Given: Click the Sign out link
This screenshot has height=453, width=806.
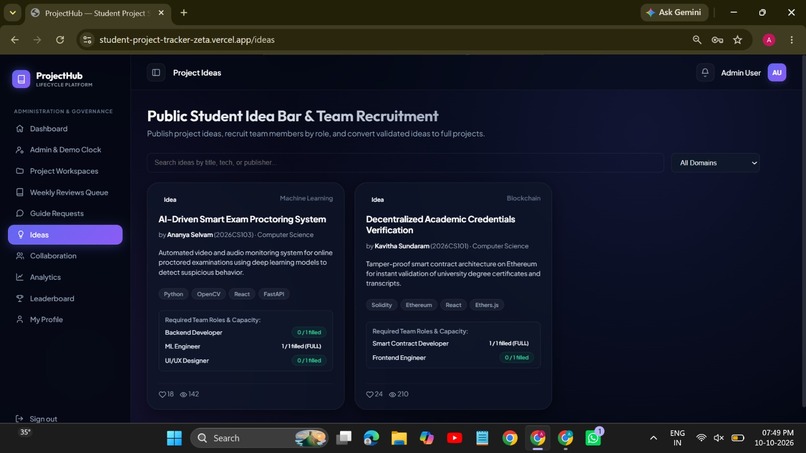Looking at the screenshot, I should coord(36,419).
